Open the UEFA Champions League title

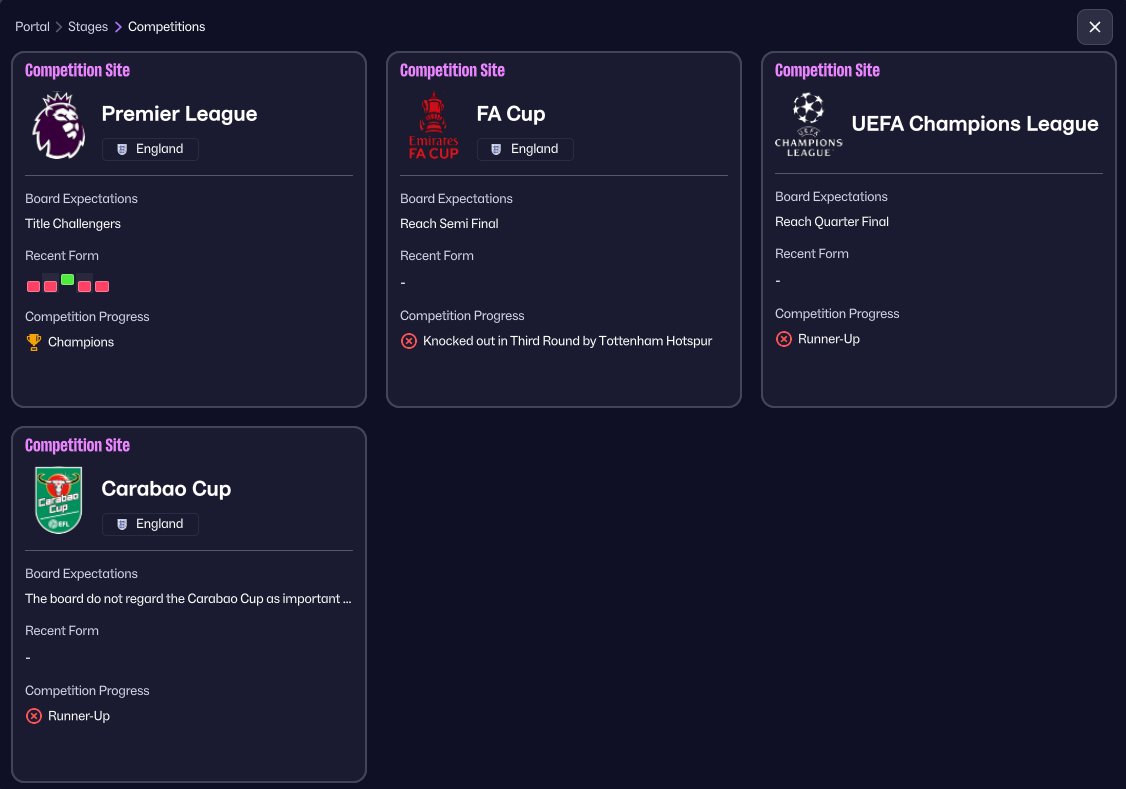coord(975,124)
